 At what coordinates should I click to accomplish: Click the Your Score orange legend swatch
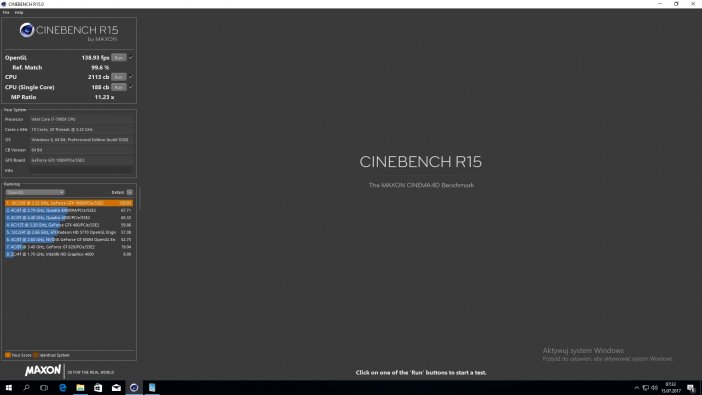8,355
